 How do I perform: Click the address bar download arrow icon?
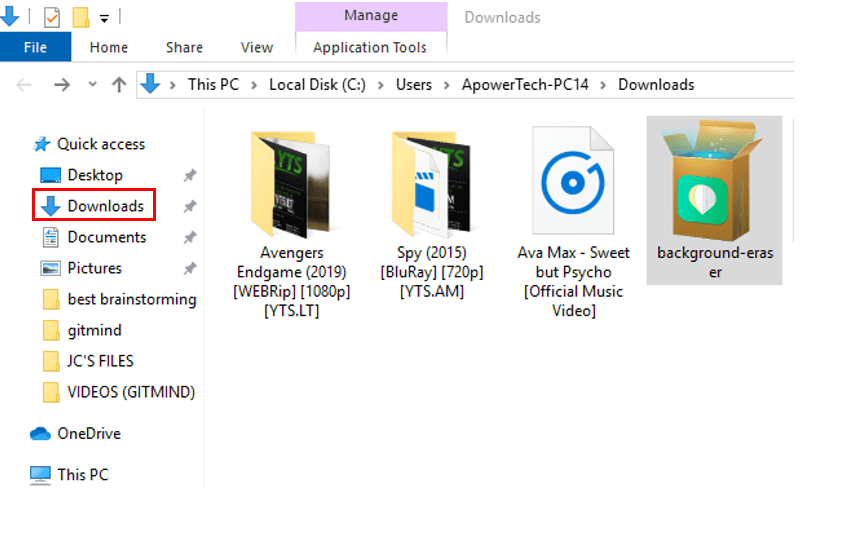150,84
